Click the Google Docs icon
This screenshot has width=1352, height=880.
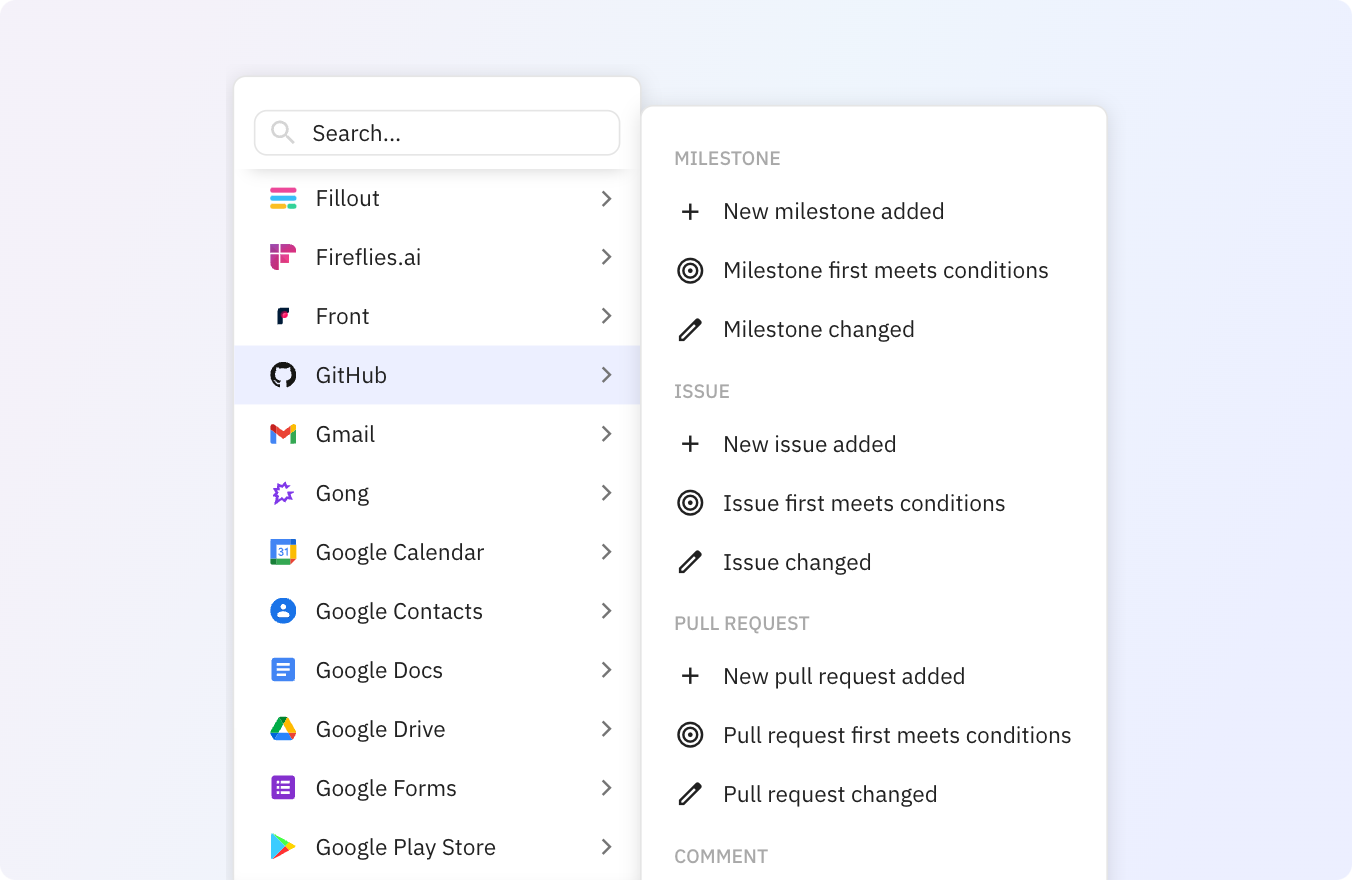tap(283, 670)
